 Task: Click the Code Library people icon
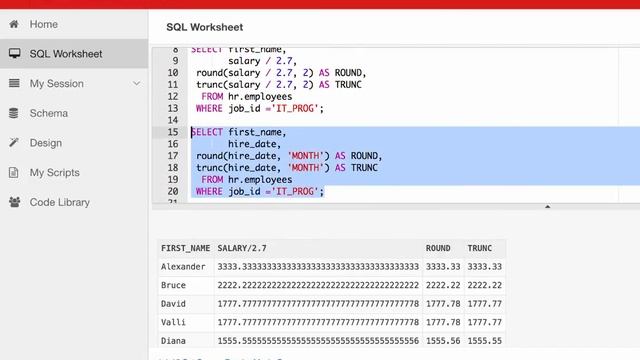click(14, 202)
